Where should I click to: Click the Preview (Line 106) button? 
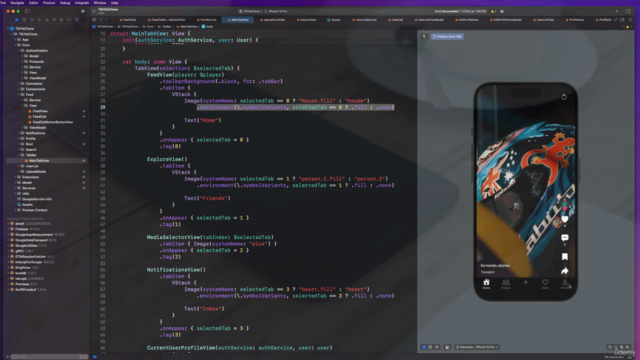coord(447,36)
